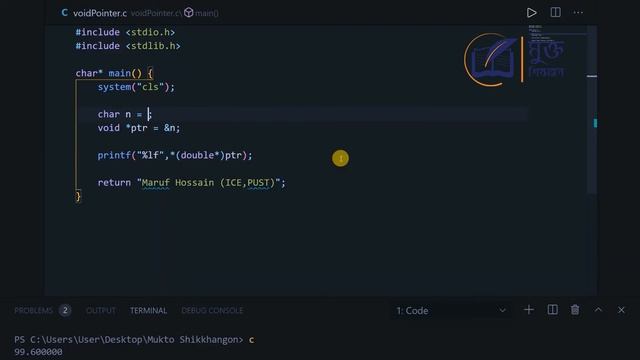
Task: Click the terminal prompt line ending in 'c'
Action: [134, 340]
